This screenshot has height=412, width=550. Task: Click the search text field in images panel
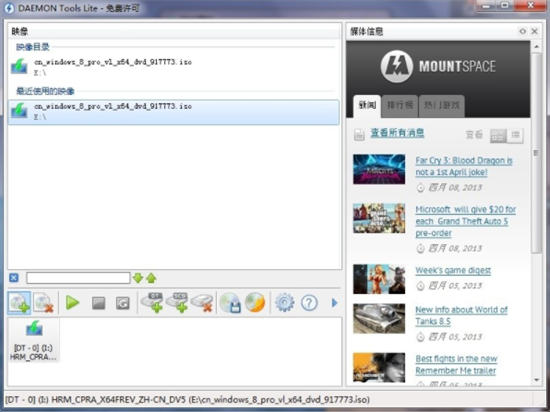coord(78,278)
